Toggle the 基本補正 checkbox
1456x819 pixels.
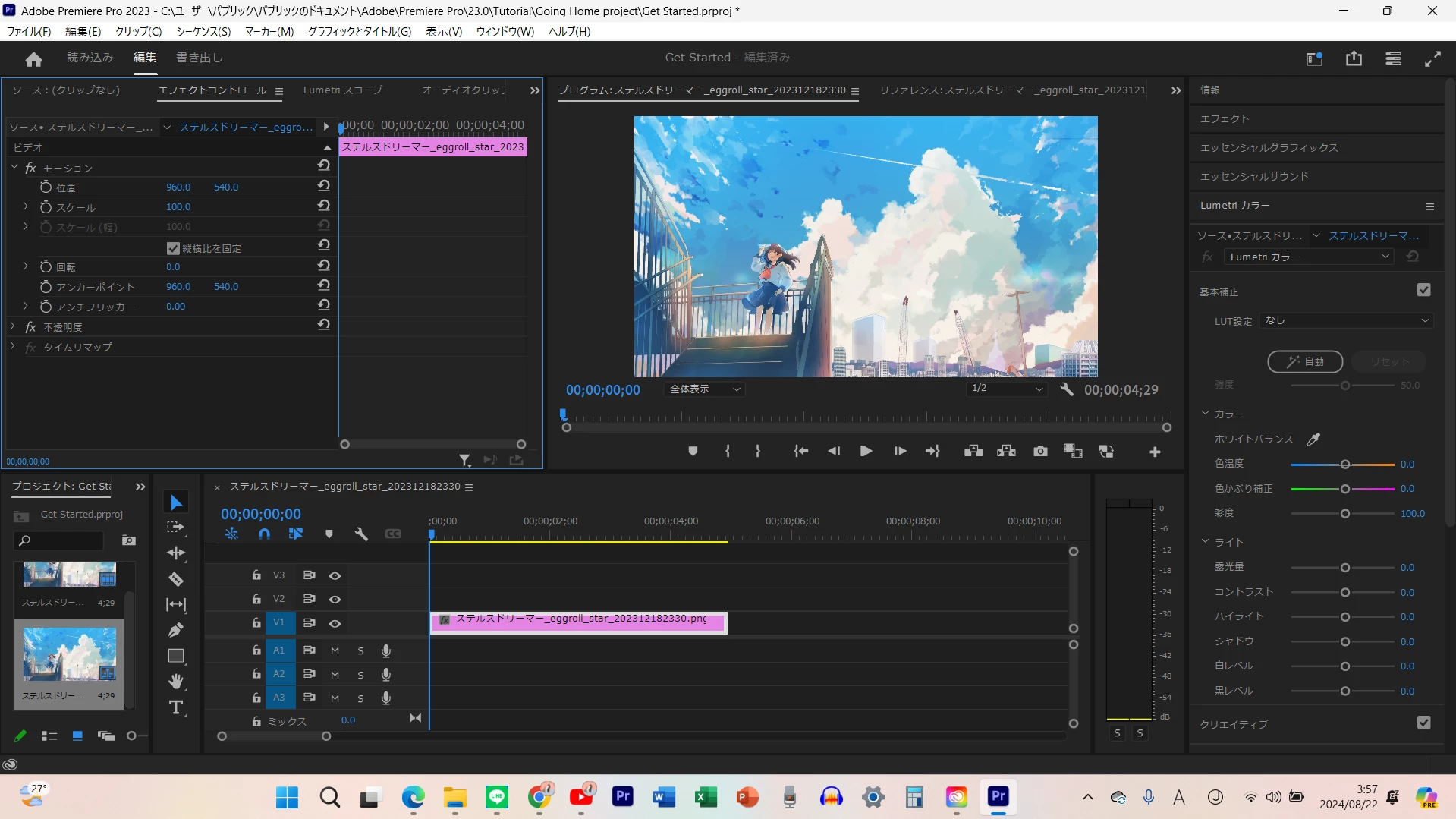[1423, 290]
